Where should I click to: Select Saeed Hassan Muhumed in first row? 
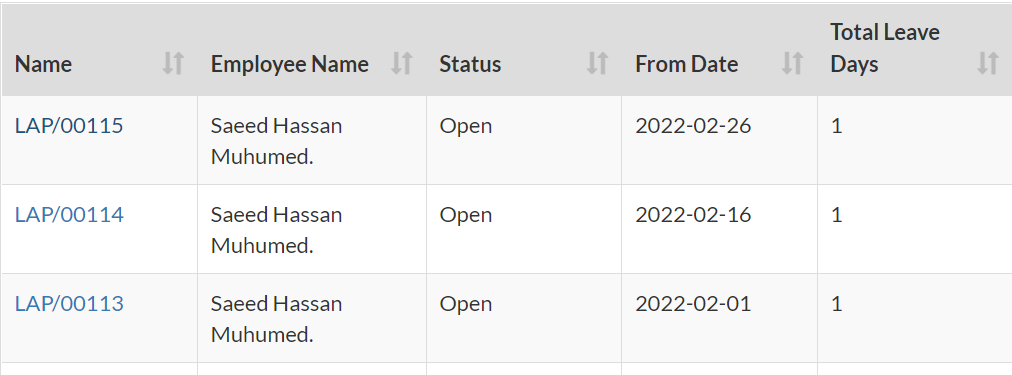276,141
